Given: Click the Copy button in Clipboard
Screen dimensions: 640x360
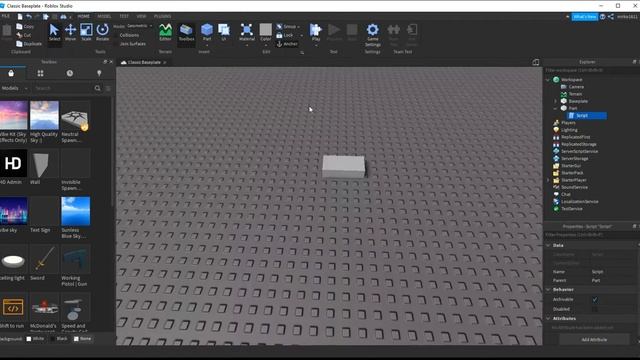Looking at the screenshot, I should click(x=25, y=27).
